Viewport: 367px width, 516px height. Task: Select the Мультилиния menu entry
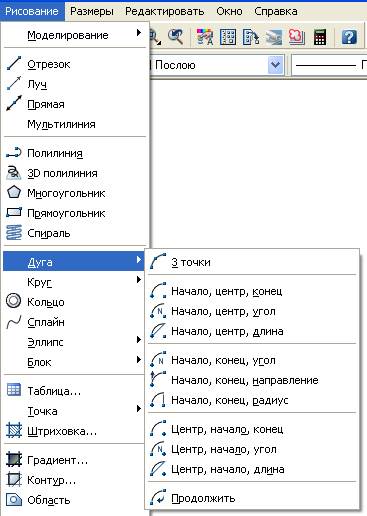75,124
